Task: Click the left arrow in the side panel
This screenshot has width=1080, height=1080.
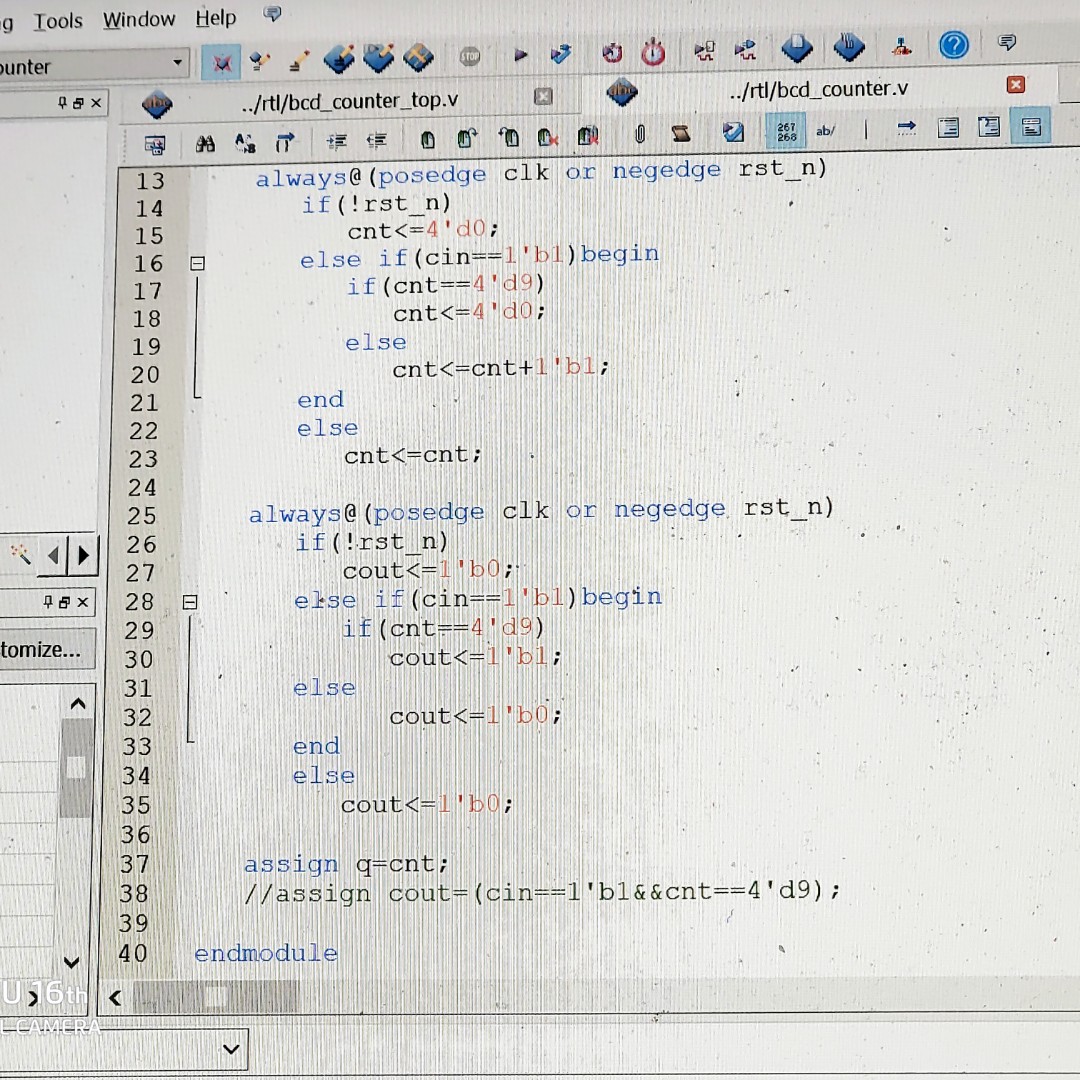Action: coord(52,554)
